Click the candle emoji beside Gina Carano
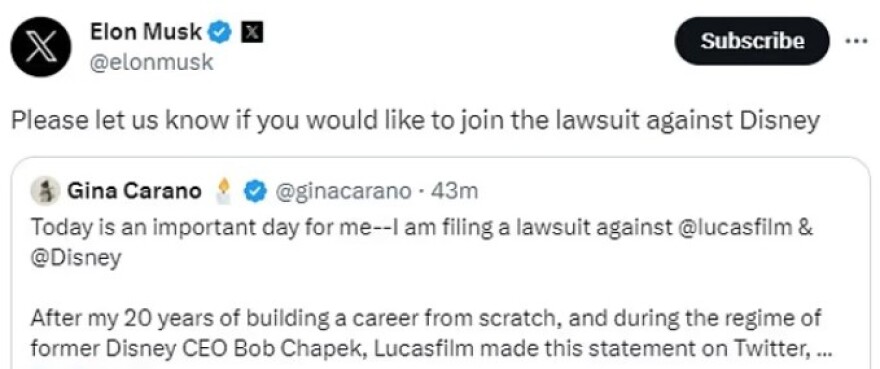Image resolution: width=880 pixels, height=369 pixels. point(223,190)
